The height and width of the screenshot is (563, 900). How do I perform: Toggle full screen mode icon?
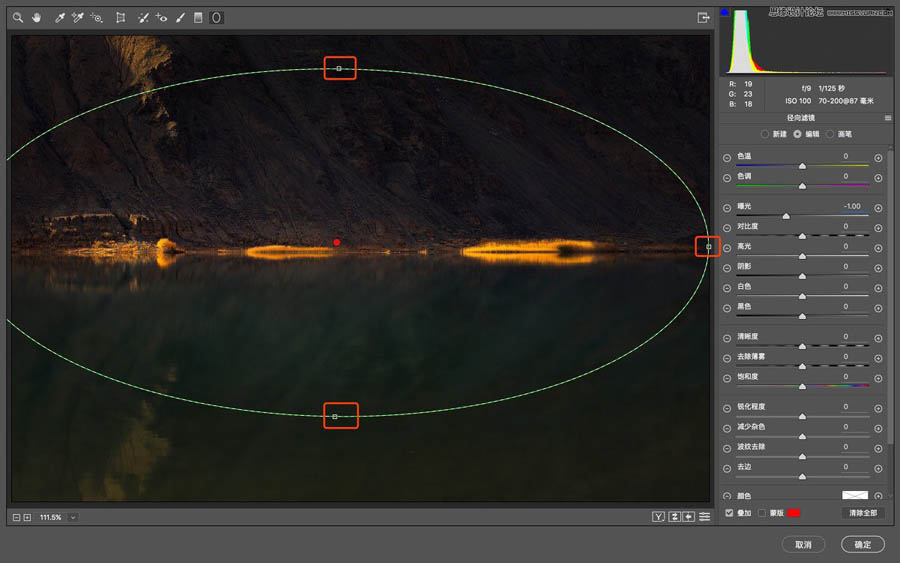(x=703, y=18)
